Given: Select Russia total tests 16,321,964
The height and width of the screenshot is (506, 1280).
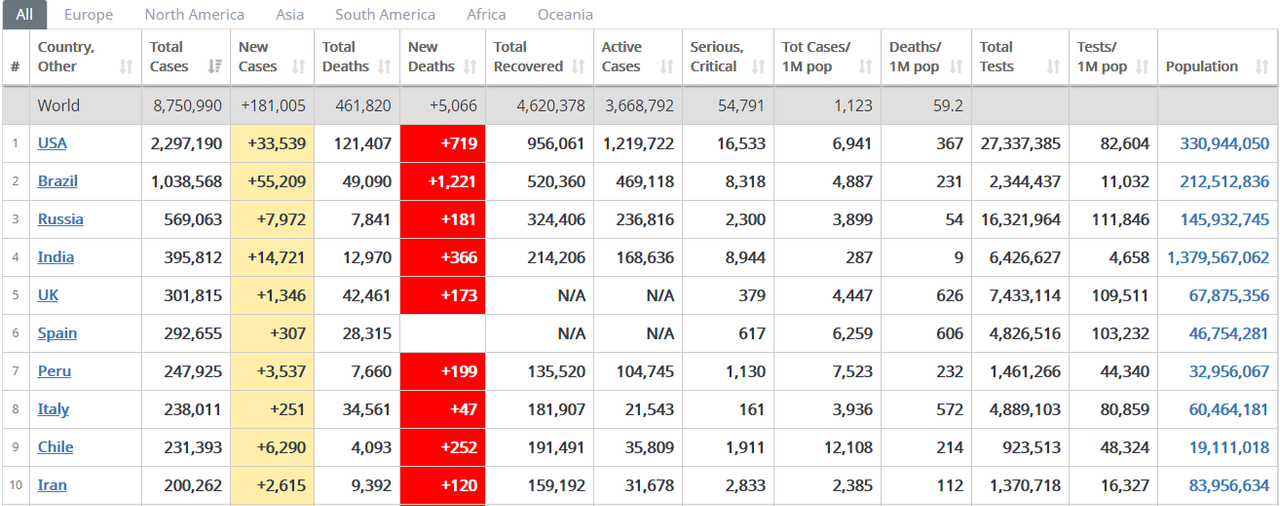Looking at the screenshot, I should point(1020,219).
